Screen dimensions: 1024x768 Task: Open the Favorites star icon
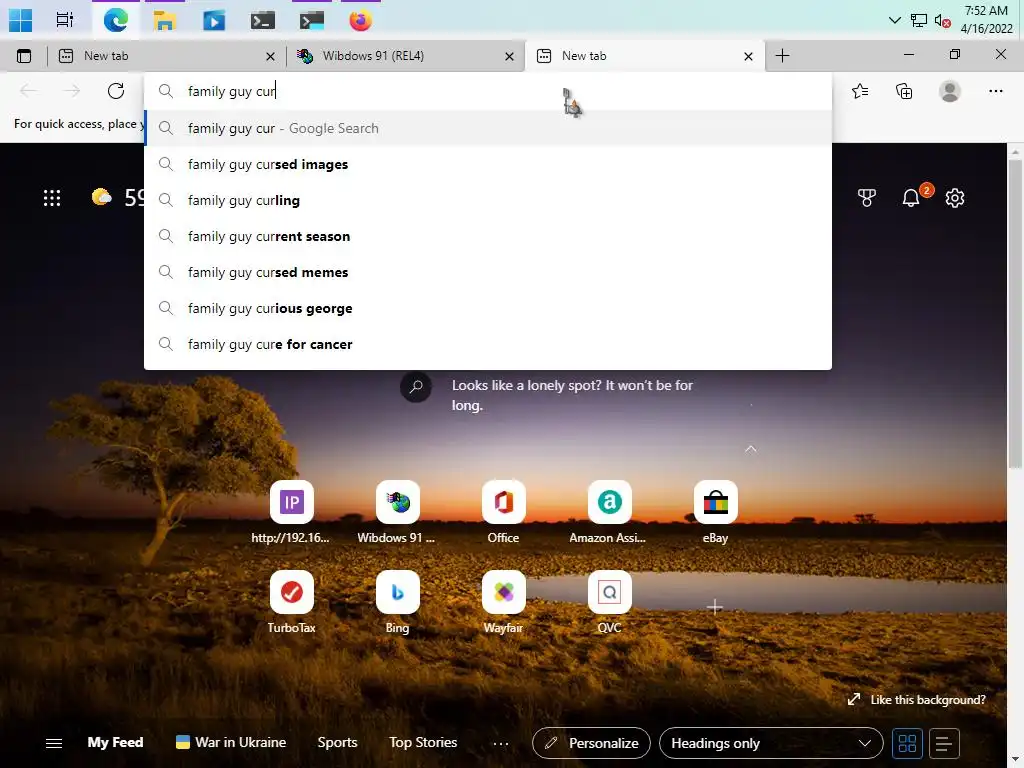[x=860, y=91]
